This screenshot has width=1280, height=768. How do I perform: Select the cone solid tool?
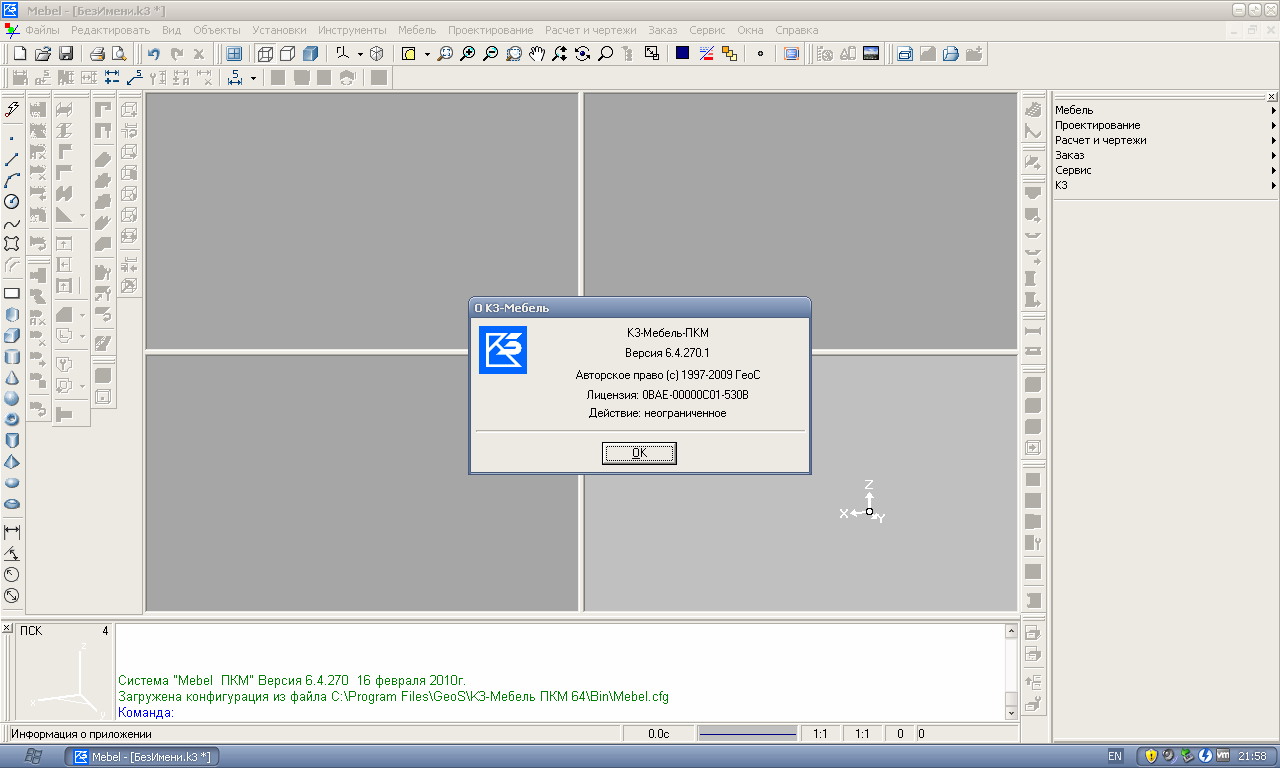pyautogui.click(x=12, y=377)
